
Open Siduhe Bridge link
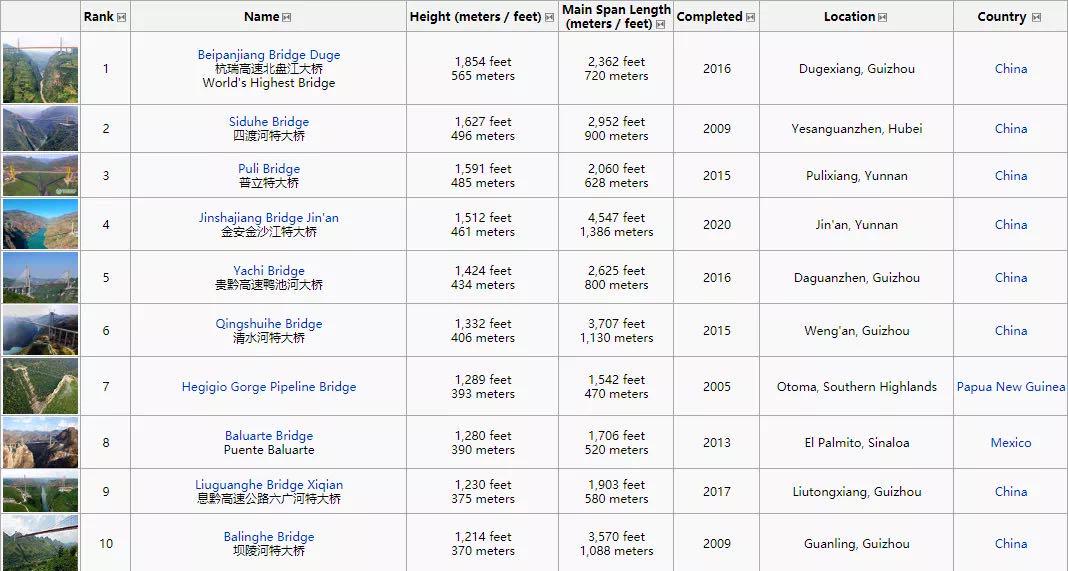269,121
